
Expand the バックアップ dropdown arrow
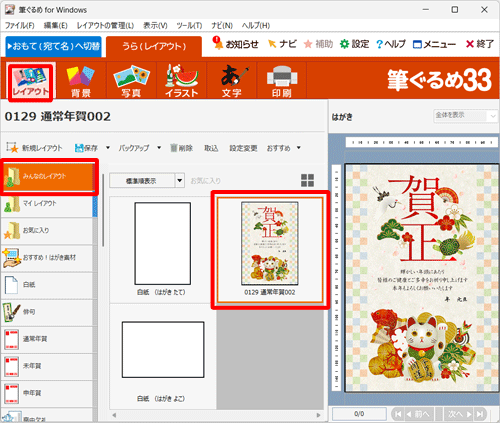pos(159,148)
